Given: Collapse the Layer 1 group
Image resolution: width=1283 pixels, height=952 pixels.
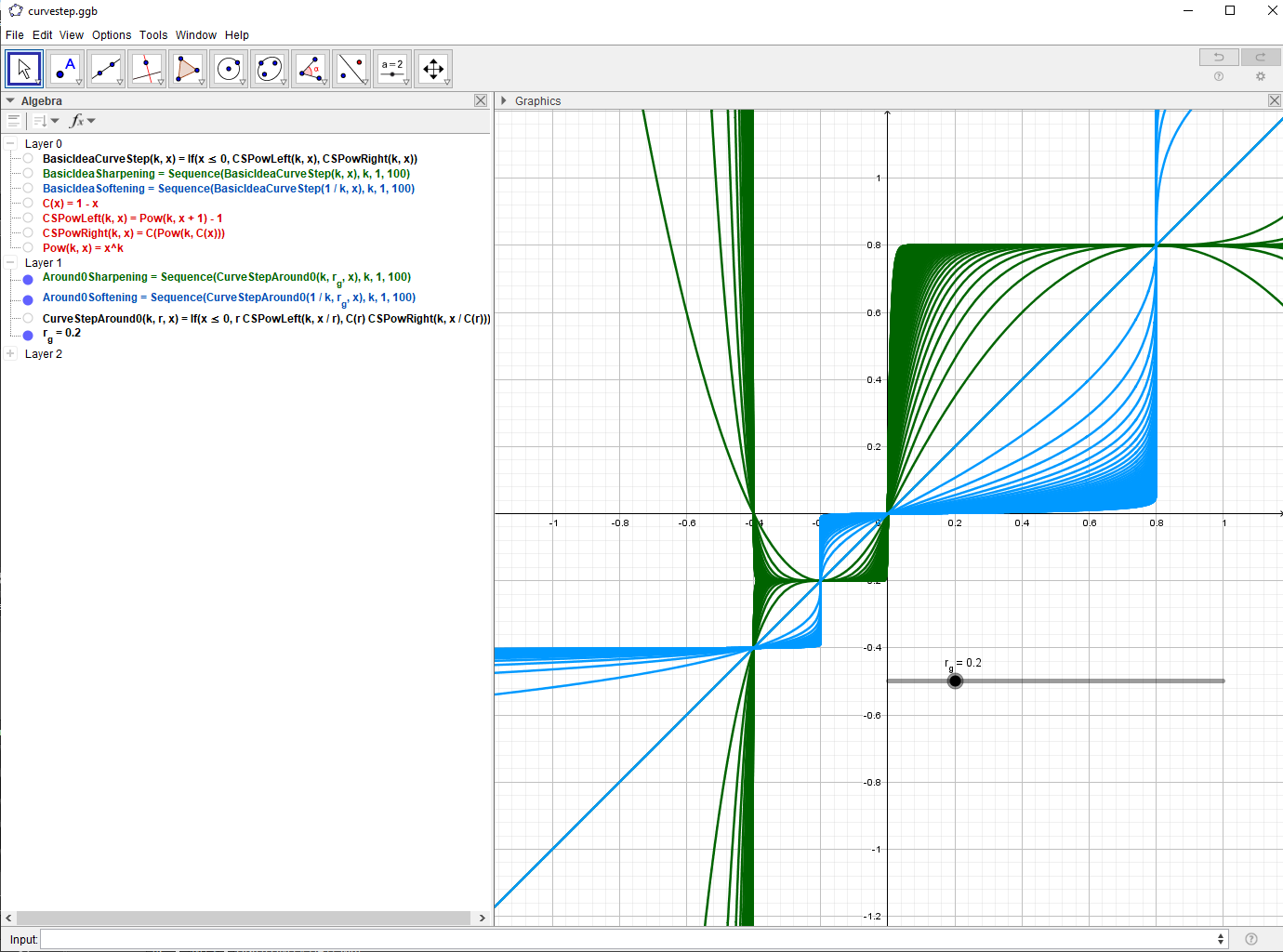Looking at the screenshot, I should [x=10, y=263].
